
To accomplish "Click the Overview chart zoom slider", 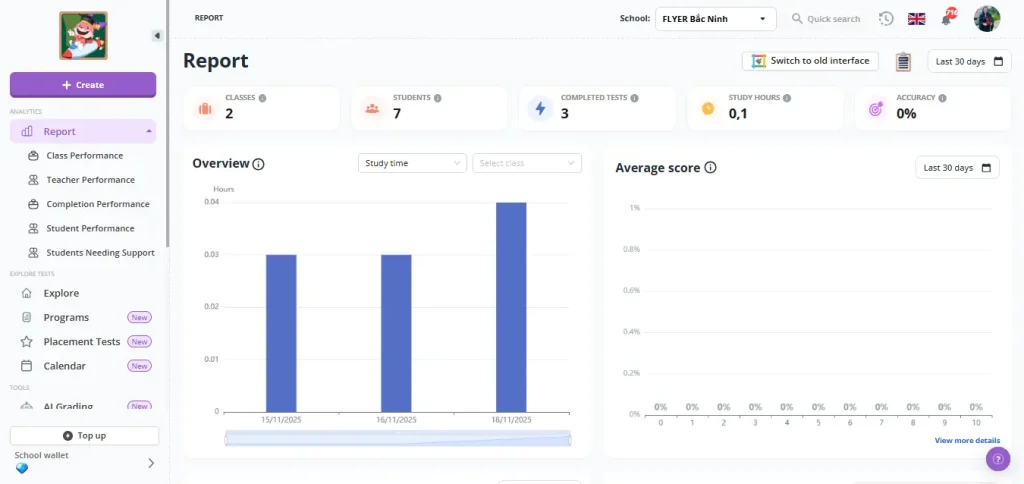I will (398, 438).
